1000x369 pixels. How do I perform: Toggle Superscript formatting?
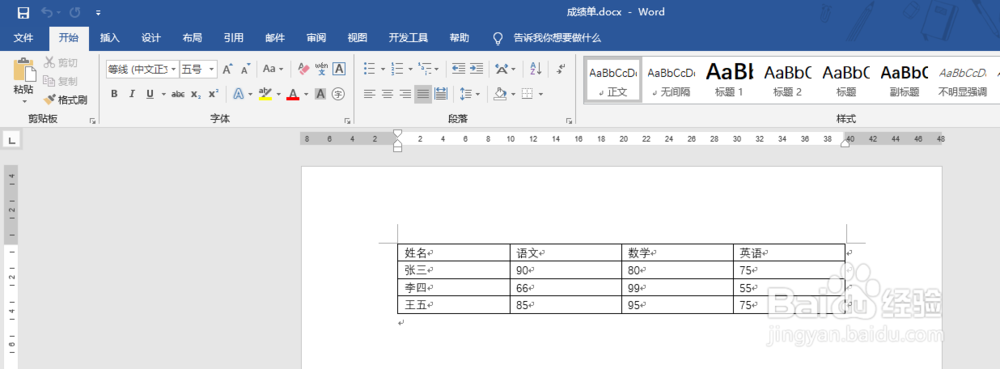coord(214,94)
